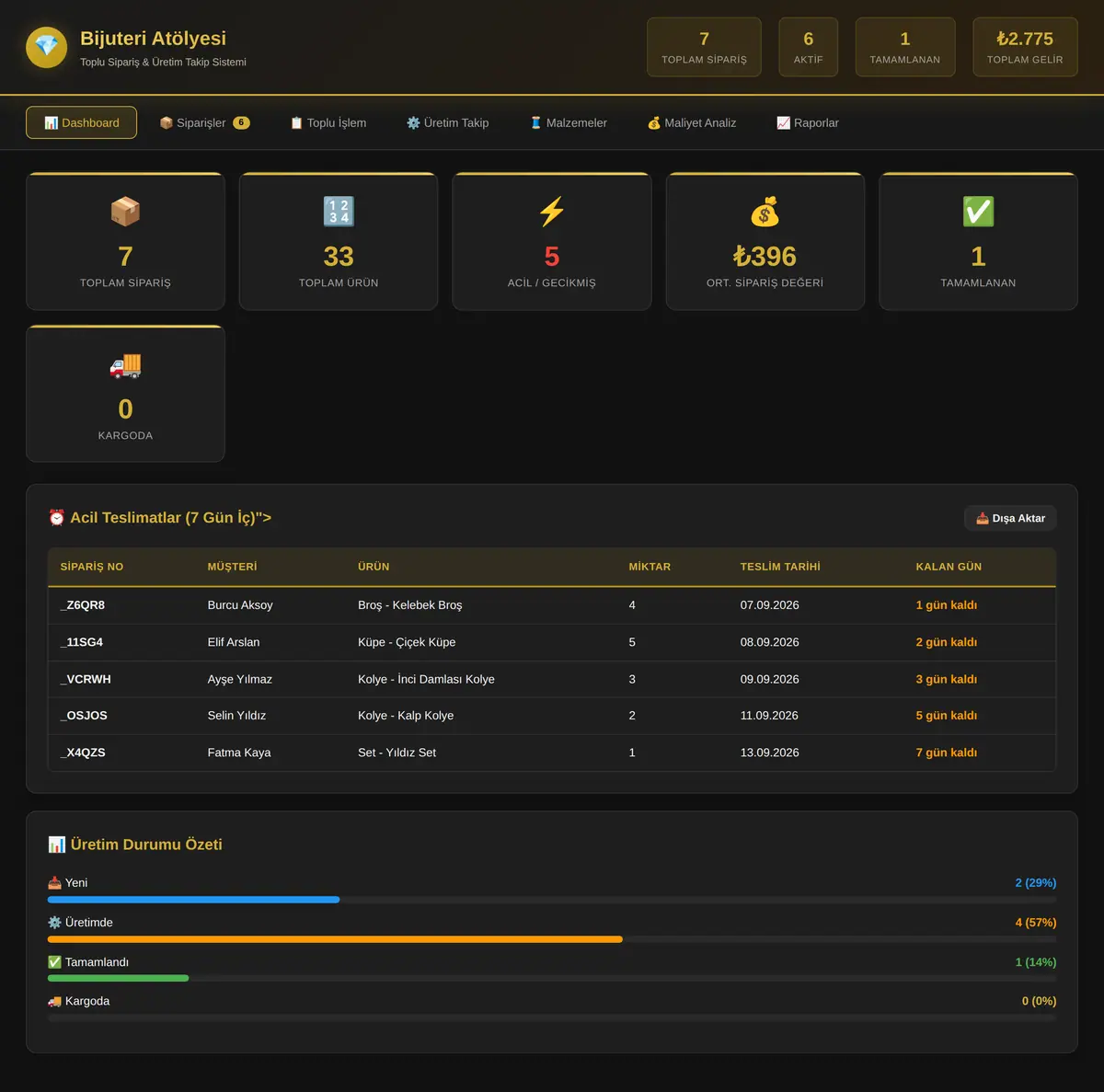This screenshot has height=1092, width=1104.
Task: Click the Aktif 6 header stat
Action: tap(809, 47)
